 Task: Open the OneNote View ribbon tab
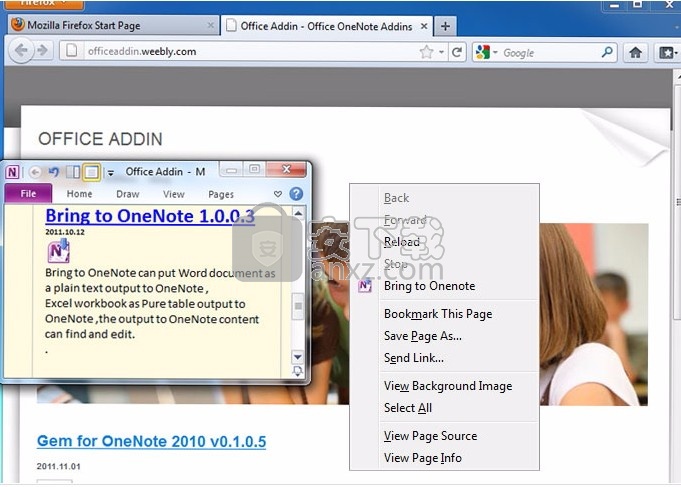[174, 194]
